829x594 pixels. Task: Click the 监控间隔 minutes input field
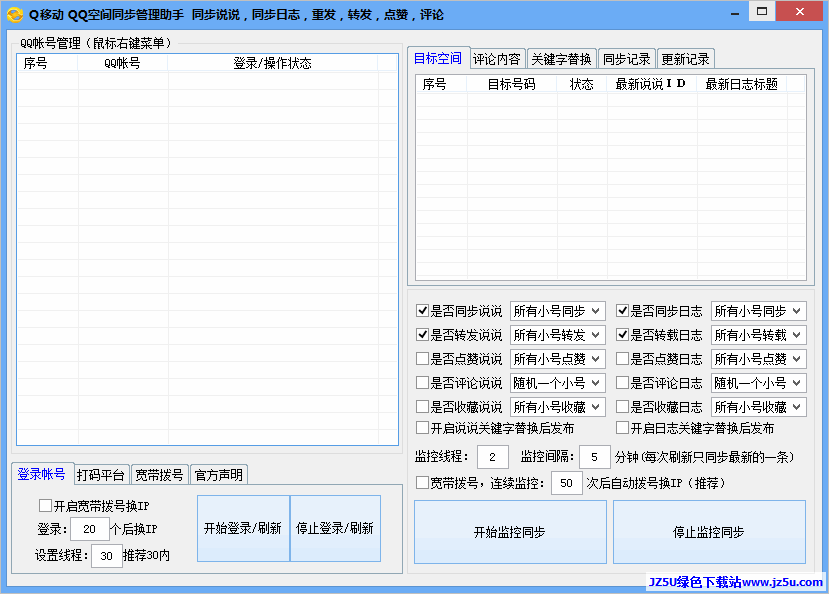click(x=595, y=457)
